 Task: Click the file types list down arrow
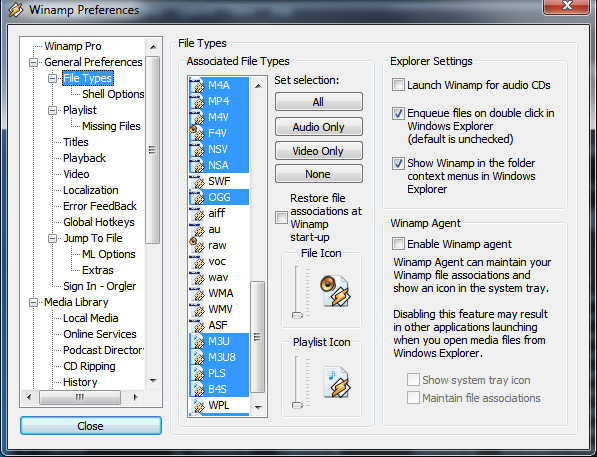tap(258, 407)
